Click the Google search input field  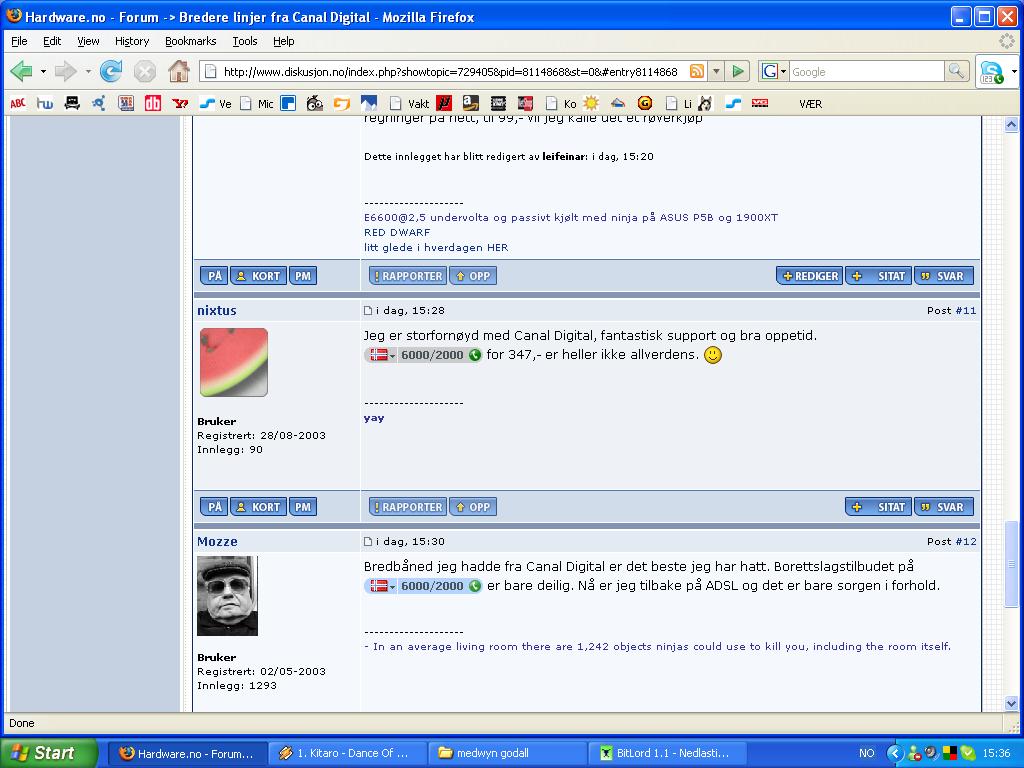point(867,71)
